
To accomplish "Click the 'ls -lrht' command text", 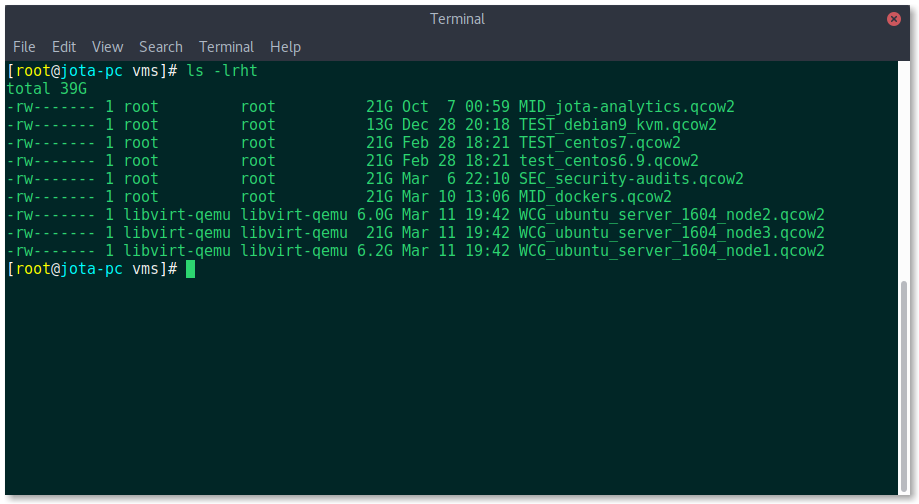I will (222, 71).
